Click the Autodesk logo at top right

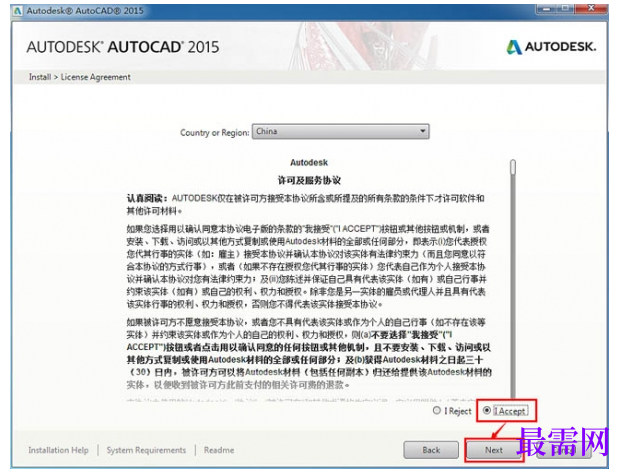551,47
